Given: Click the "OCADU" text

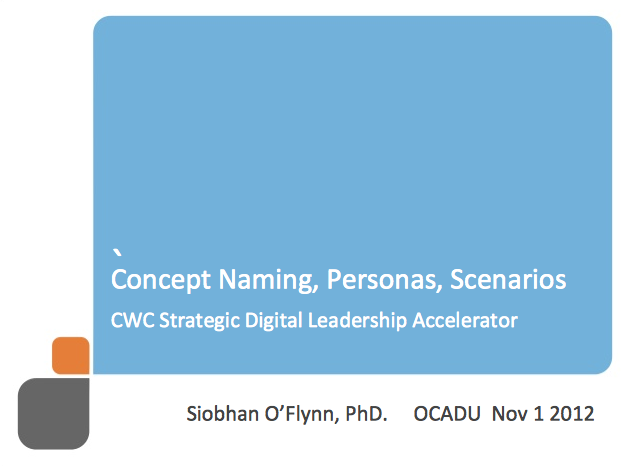Looking at the screenshot, I should (x=447, y=413).
